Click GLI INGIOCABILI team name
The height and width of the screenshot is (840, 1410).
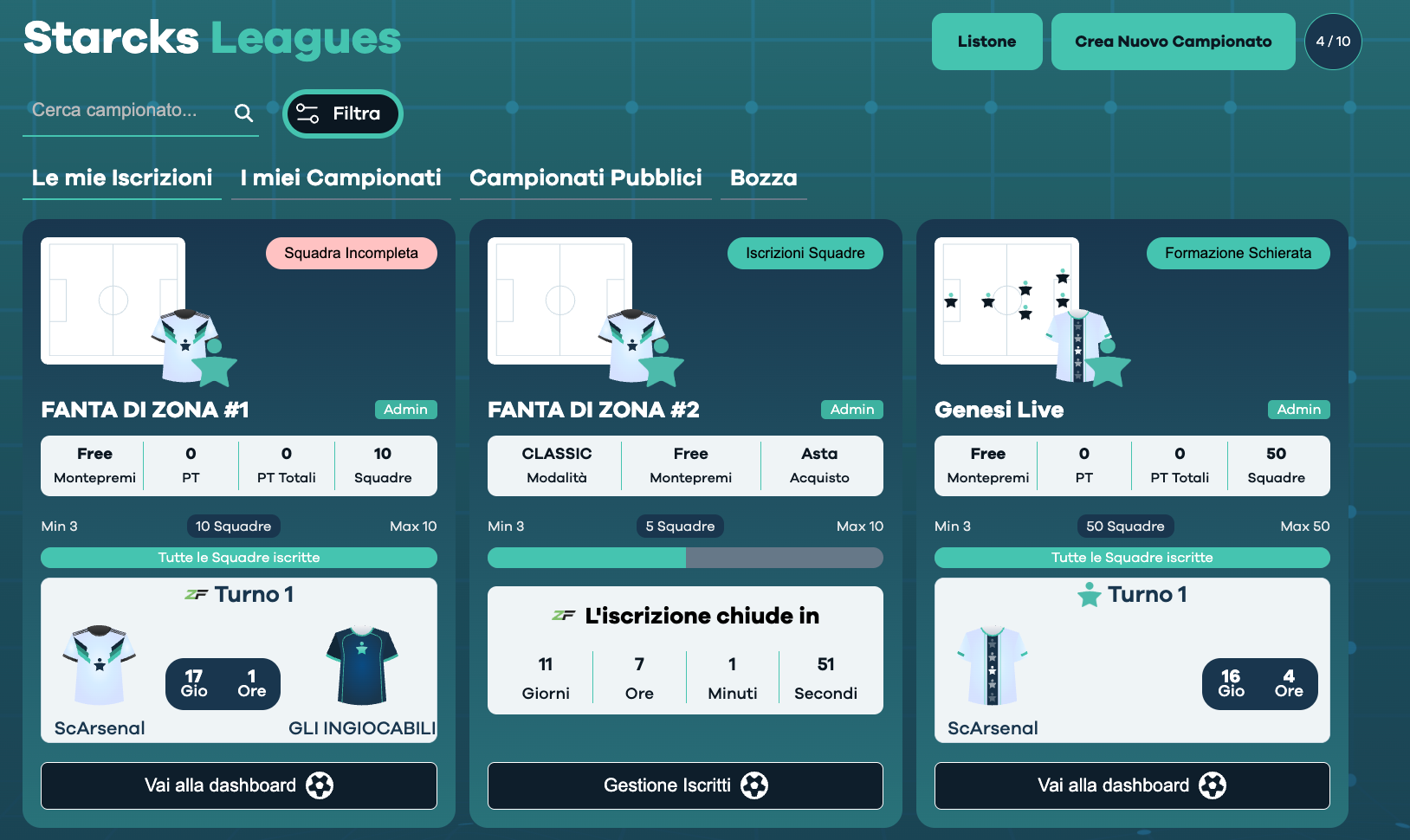point(362,728)
